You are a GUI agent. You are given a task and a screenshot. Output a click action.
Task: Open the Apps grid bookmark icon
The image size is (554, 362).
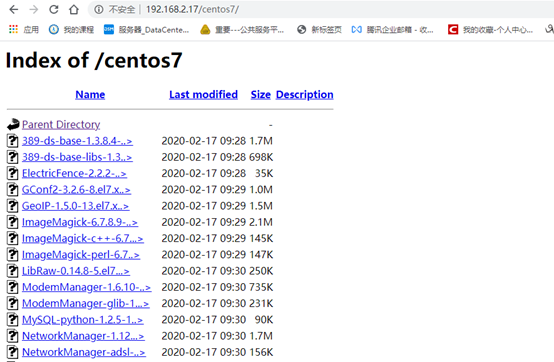pos(13,29)
